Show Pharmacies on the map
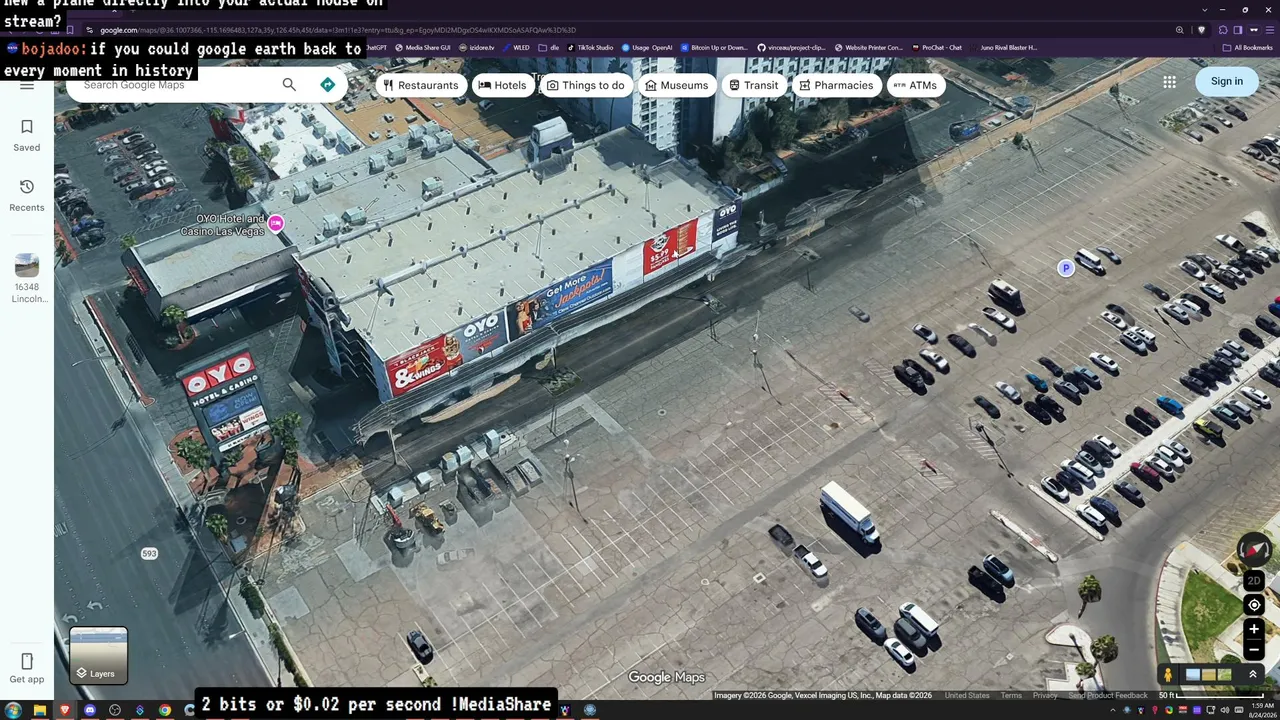 [x=837, y=85]
